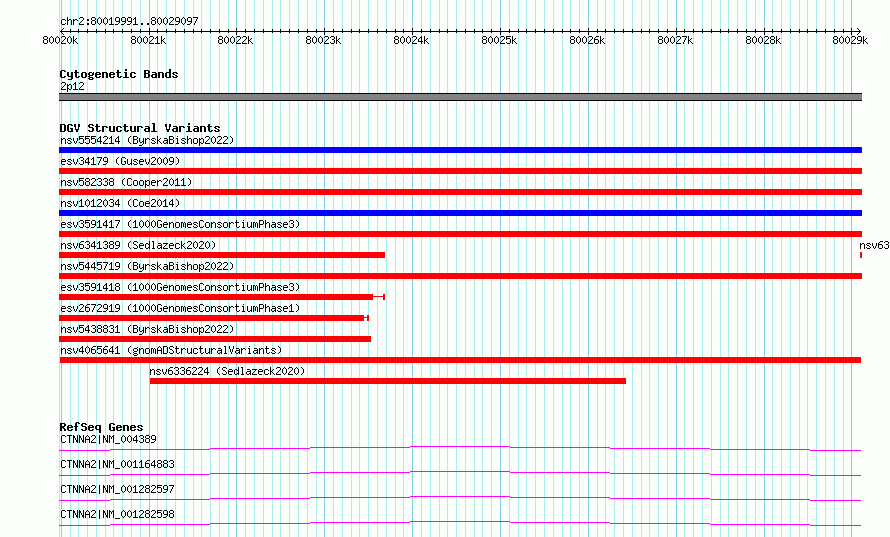Click the 80029k ruler tick label
This screenshot has width=890, height=537.
850,40
